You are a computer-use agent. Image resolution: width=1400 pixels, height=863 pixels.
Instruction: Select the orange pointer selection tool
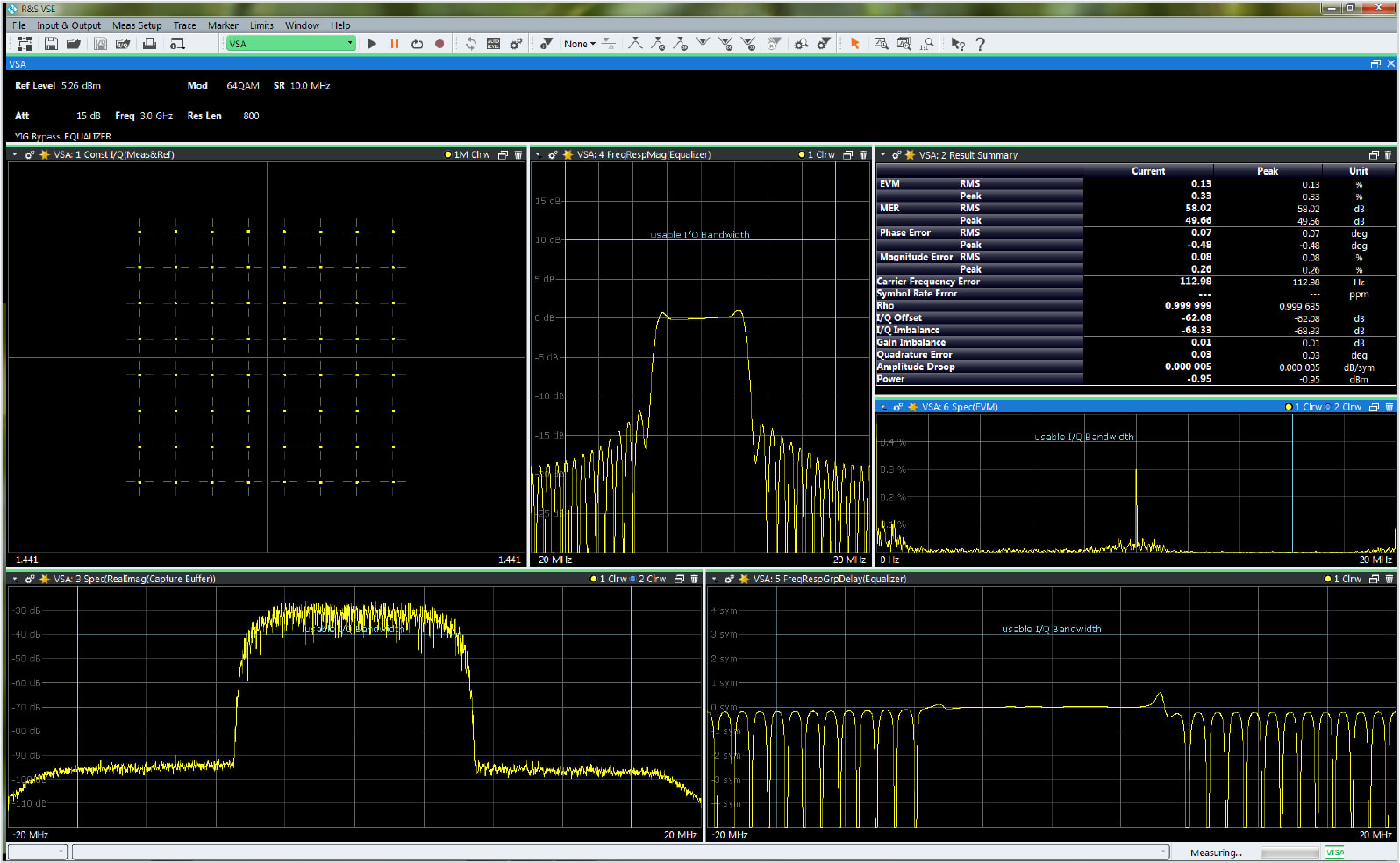[x=854, y=44]
